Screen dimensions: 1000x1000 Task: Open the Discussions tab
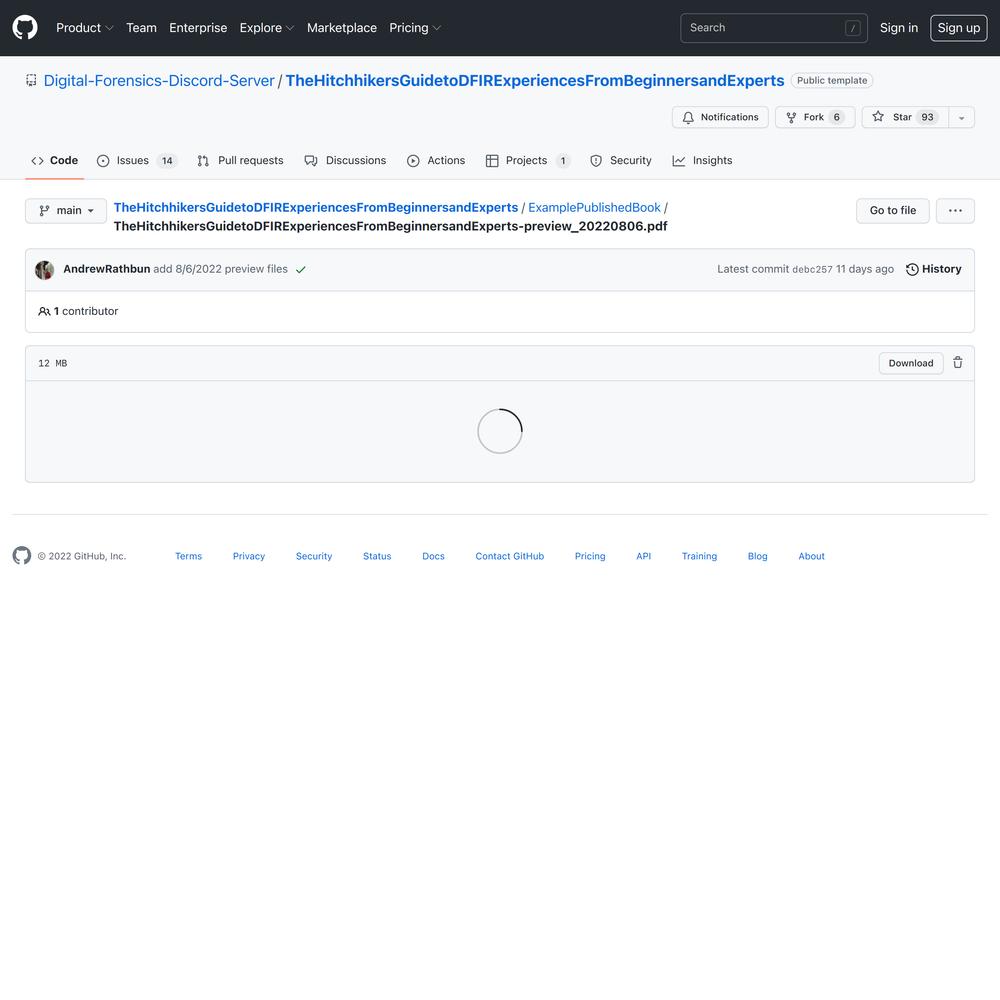345,161
